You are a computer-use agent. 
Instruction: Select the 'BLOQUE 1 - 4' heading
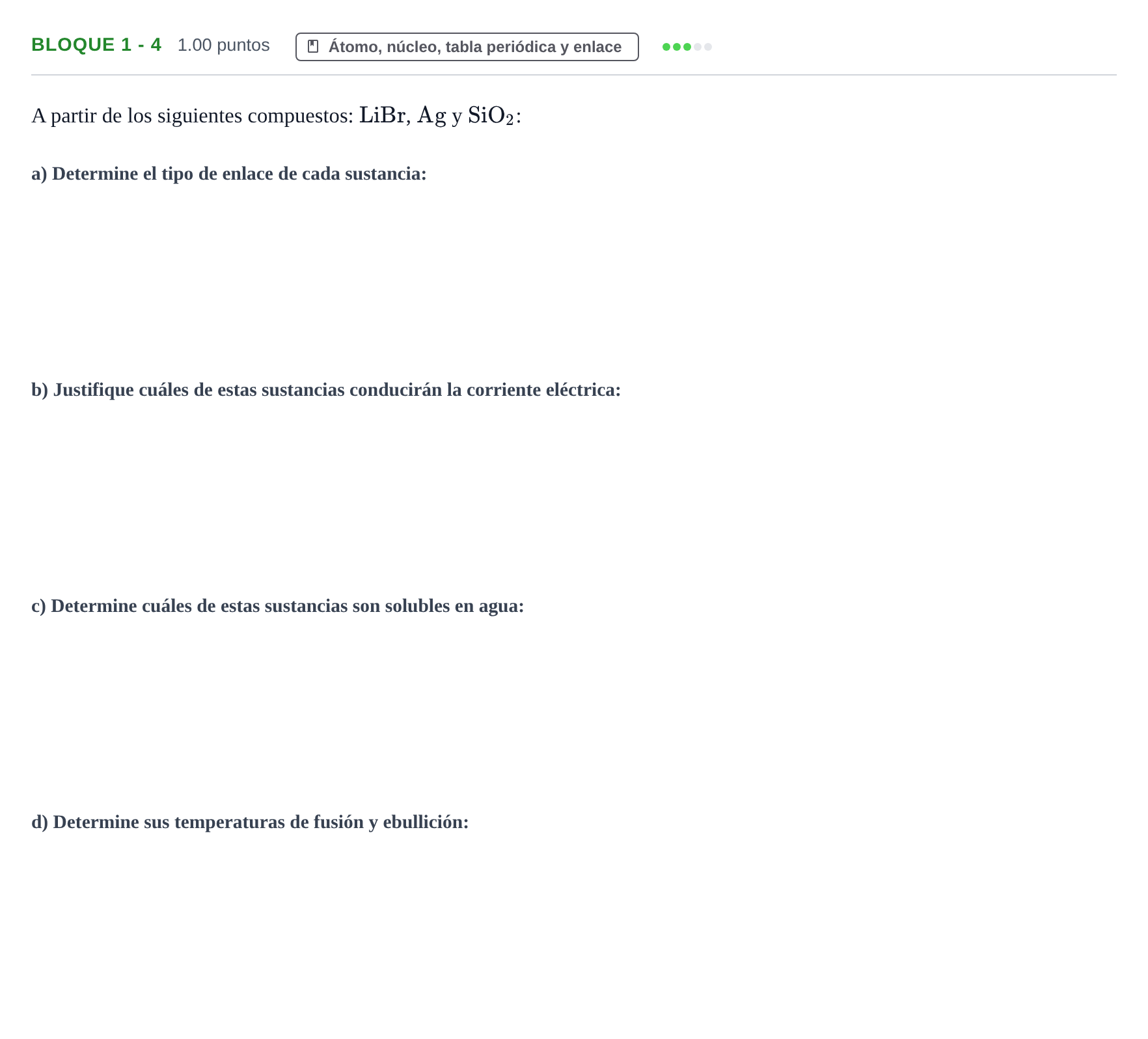coord(96,45)
